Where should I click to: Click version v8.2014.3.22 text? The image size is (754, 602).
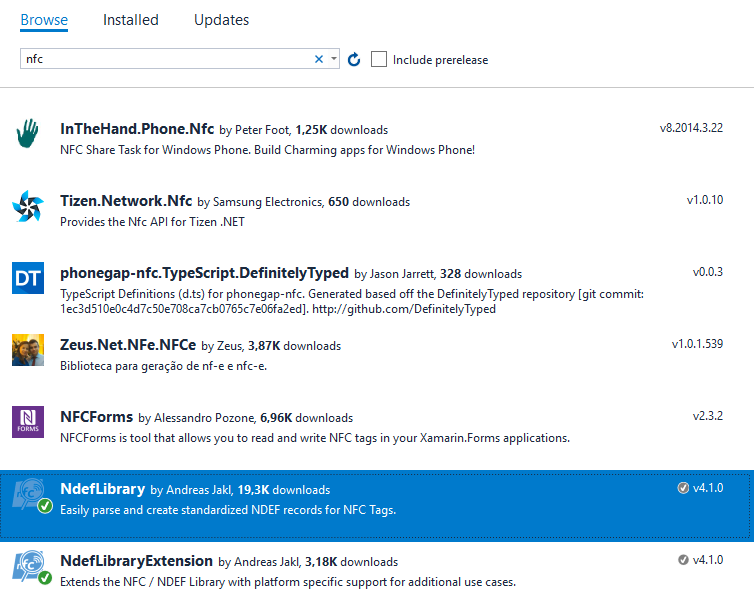point(691,128)
